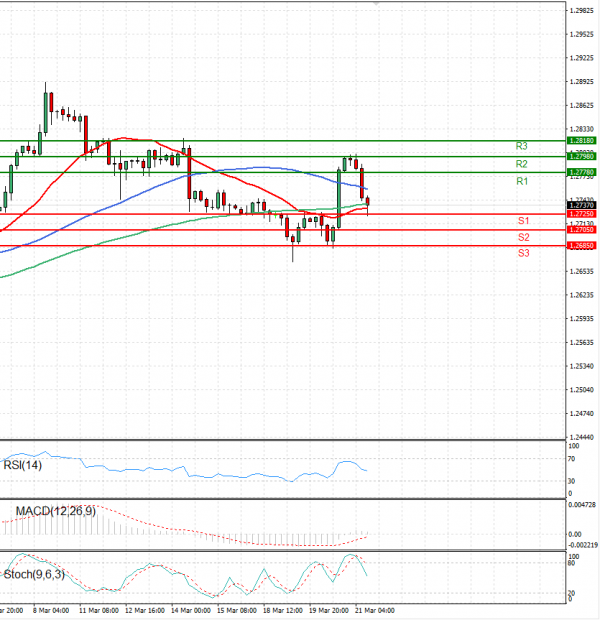Click the S3 support label
Viewport: 600px width, 620px height.
point(523,253)
